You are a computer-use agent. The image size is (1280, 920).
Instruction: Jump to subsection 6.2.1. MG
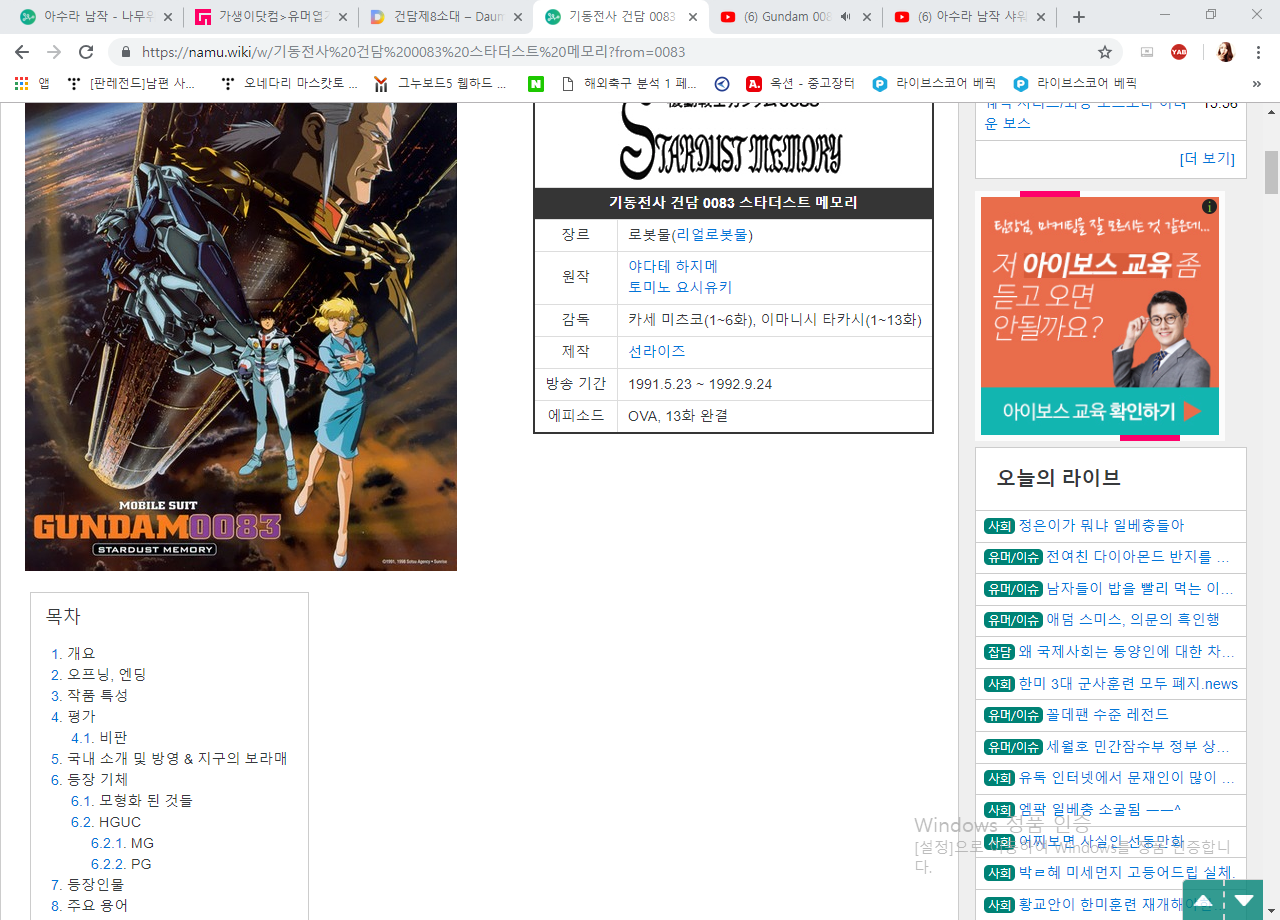[x=123, y=843]
